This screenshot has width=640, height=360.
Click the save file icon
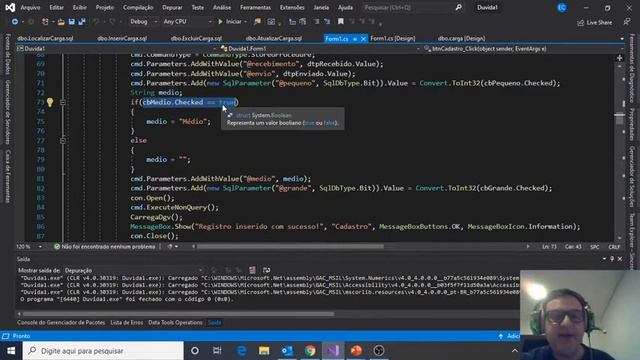pyautogui.click(x=71, y=22)
